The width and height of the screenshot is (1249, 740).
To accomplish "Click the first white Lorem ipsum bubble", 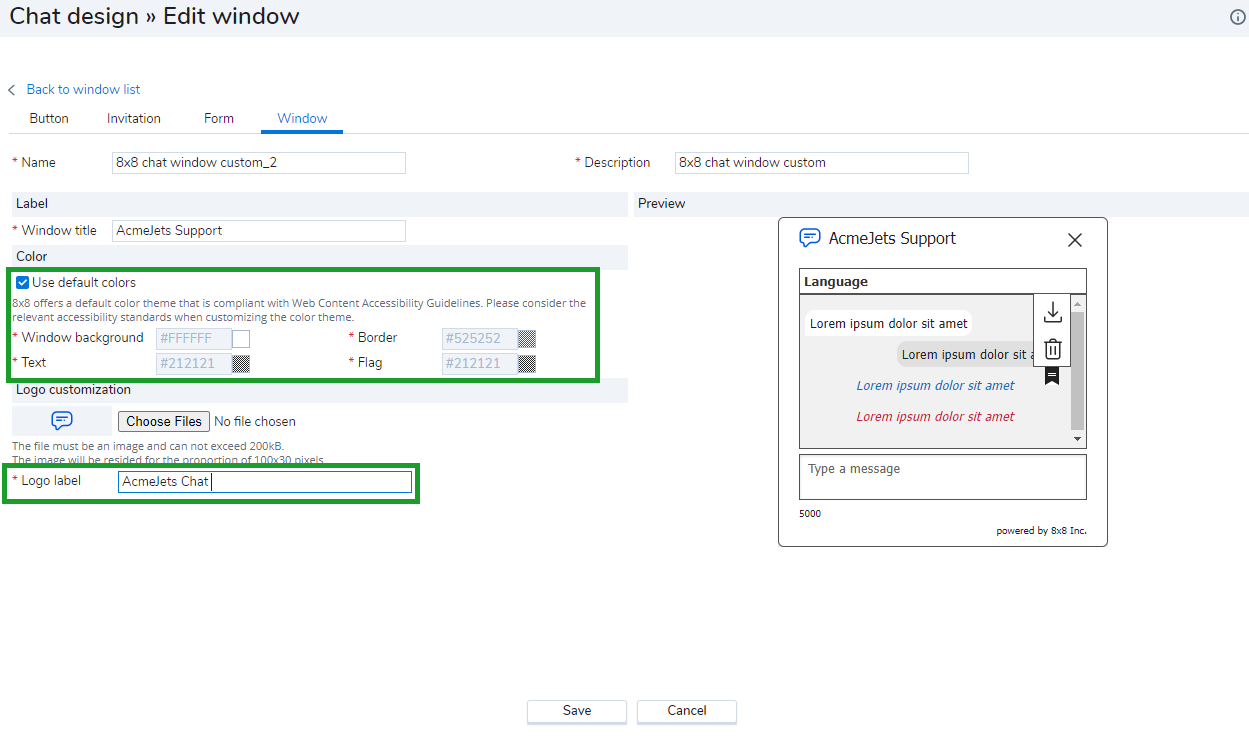I will 889,324.
